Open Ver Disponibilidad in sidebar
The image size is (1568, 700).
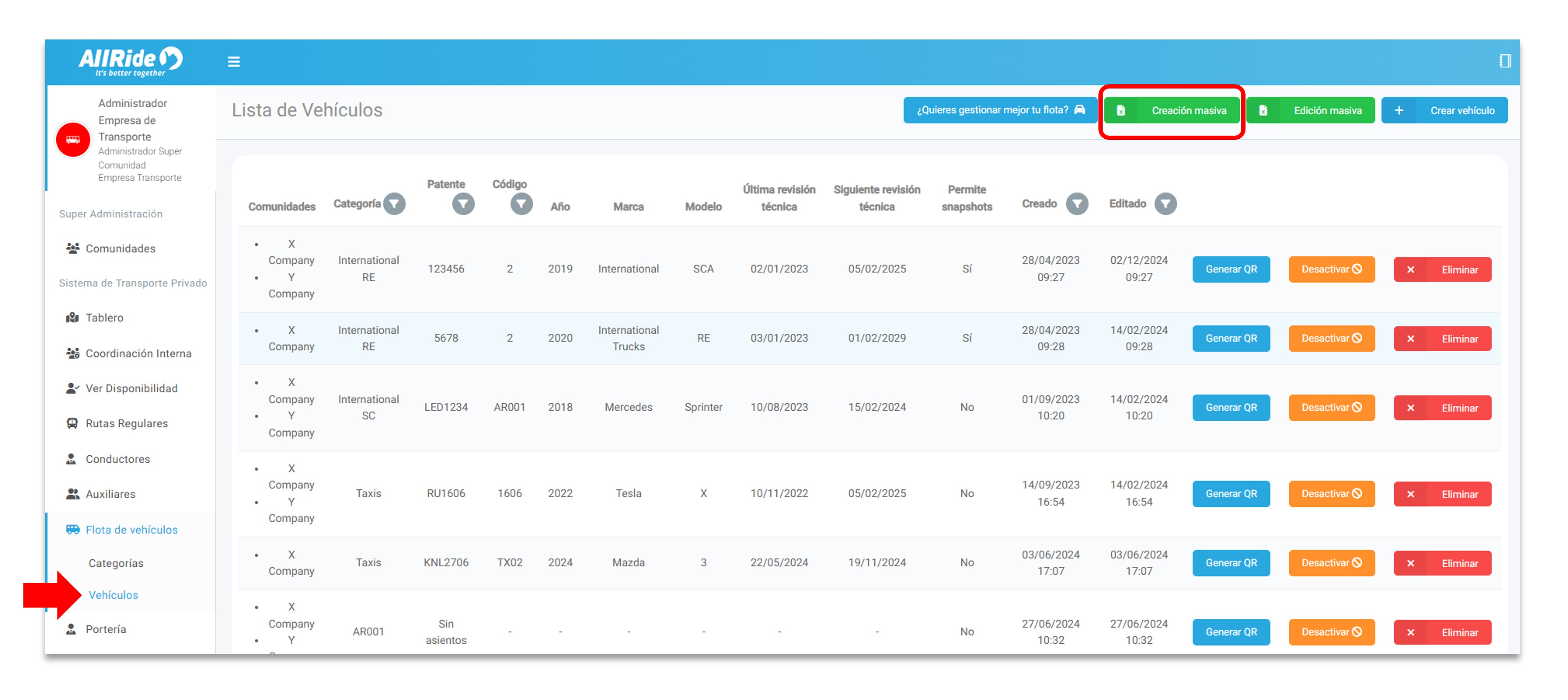click(131, 389)
